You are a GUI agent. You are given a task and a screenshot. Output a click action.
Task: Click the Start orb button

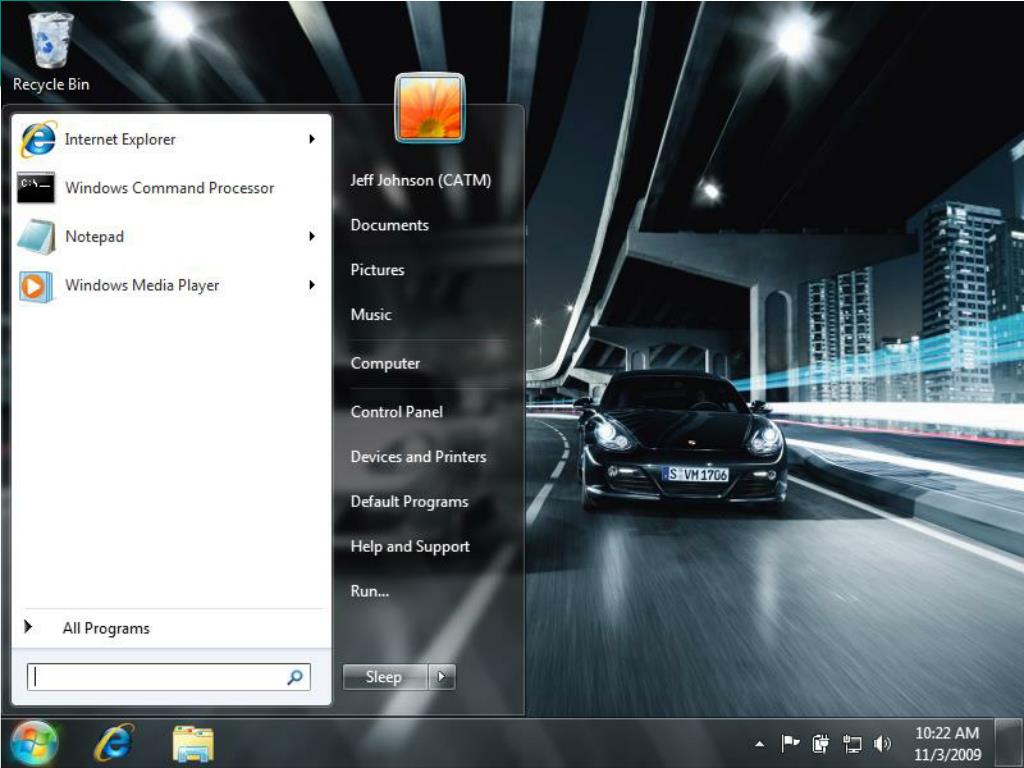click(x=33, y=743)
